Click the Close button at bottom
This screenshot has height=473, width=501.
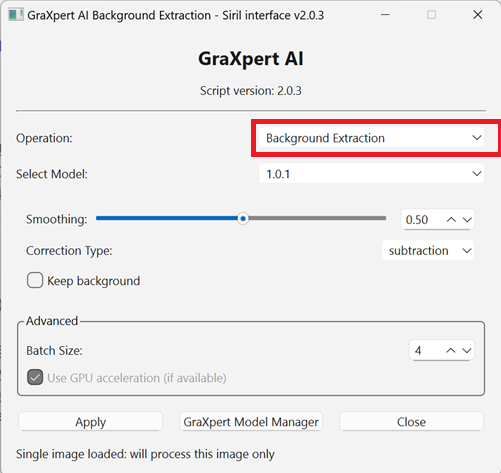411,422
